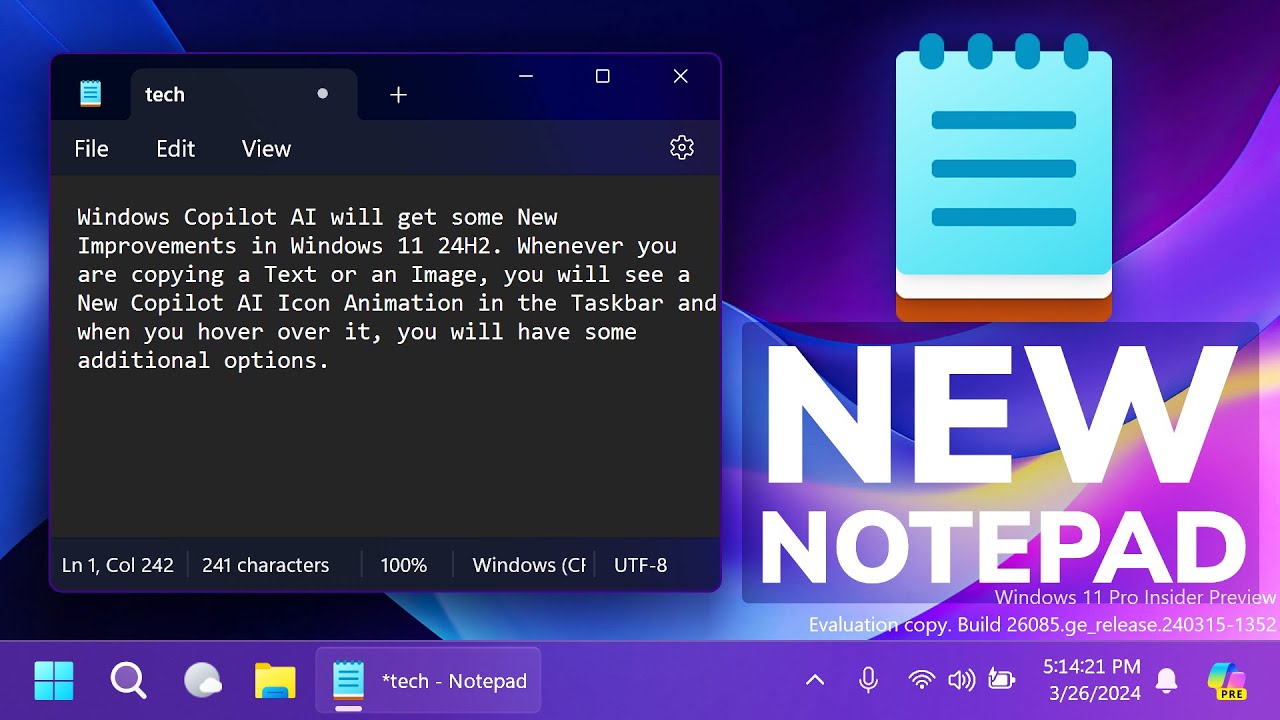1280x720 pixels.
Task: Click the *tech - Notepad taskbar button
Action: (428, 681)
